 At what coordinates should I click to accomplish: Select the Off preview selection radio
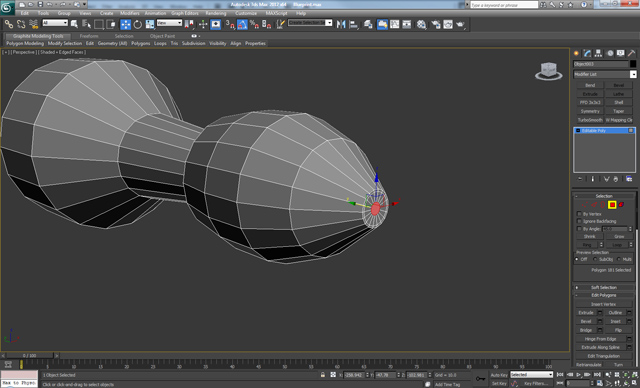pyautogui.click(x=577, y=259)
